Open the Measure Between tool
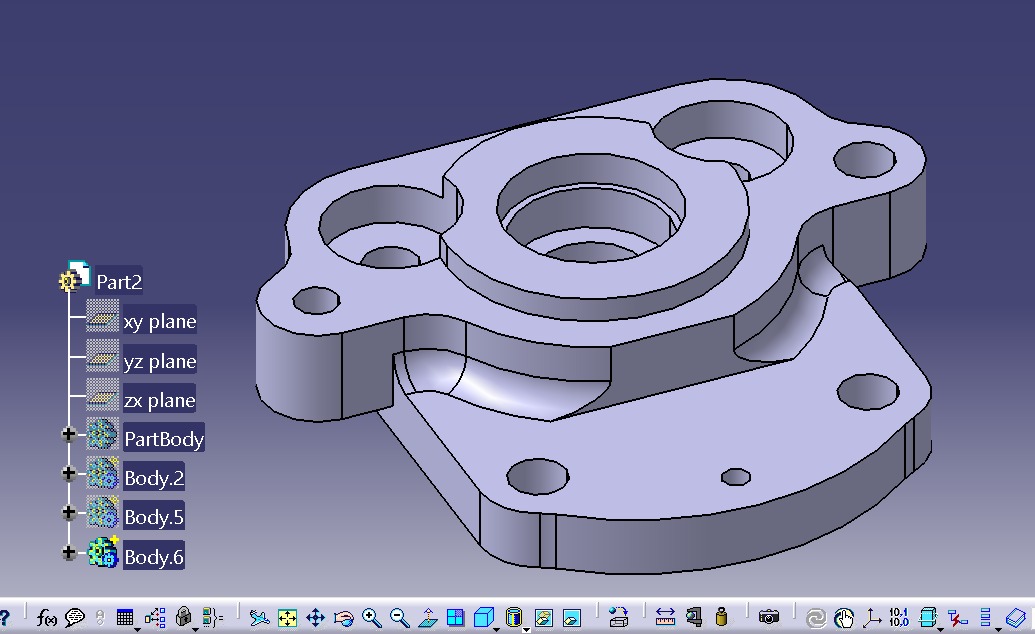Screen dimensions: 1035x634 (x=666, y=618)
